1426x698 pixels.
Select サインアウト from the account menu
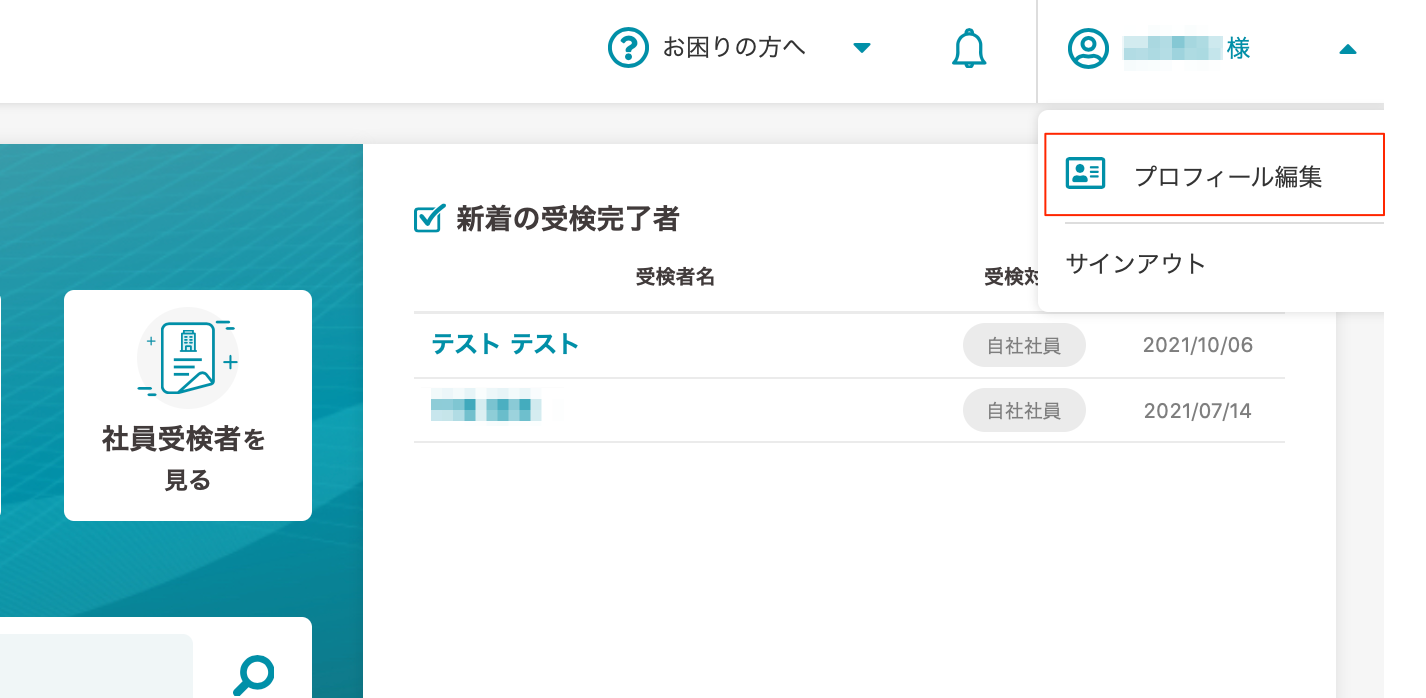point(1136,263)
